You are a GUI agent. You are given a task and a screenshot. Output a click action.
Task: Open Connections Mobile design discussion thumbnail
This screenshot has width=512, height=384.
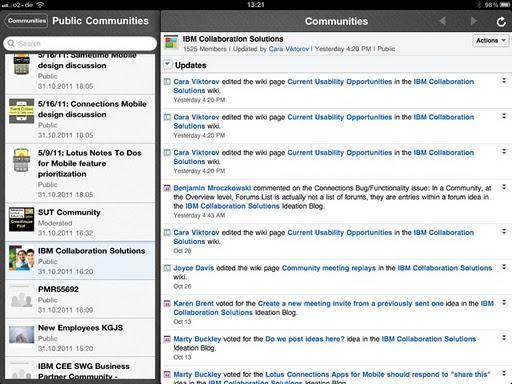[21, 111]
